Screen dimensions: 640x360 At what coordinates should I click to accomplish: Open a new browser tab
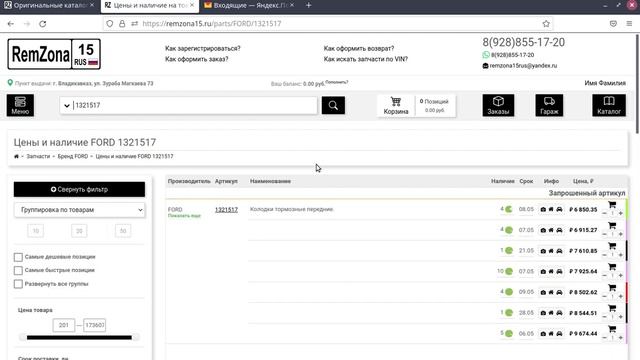(309, 5)
